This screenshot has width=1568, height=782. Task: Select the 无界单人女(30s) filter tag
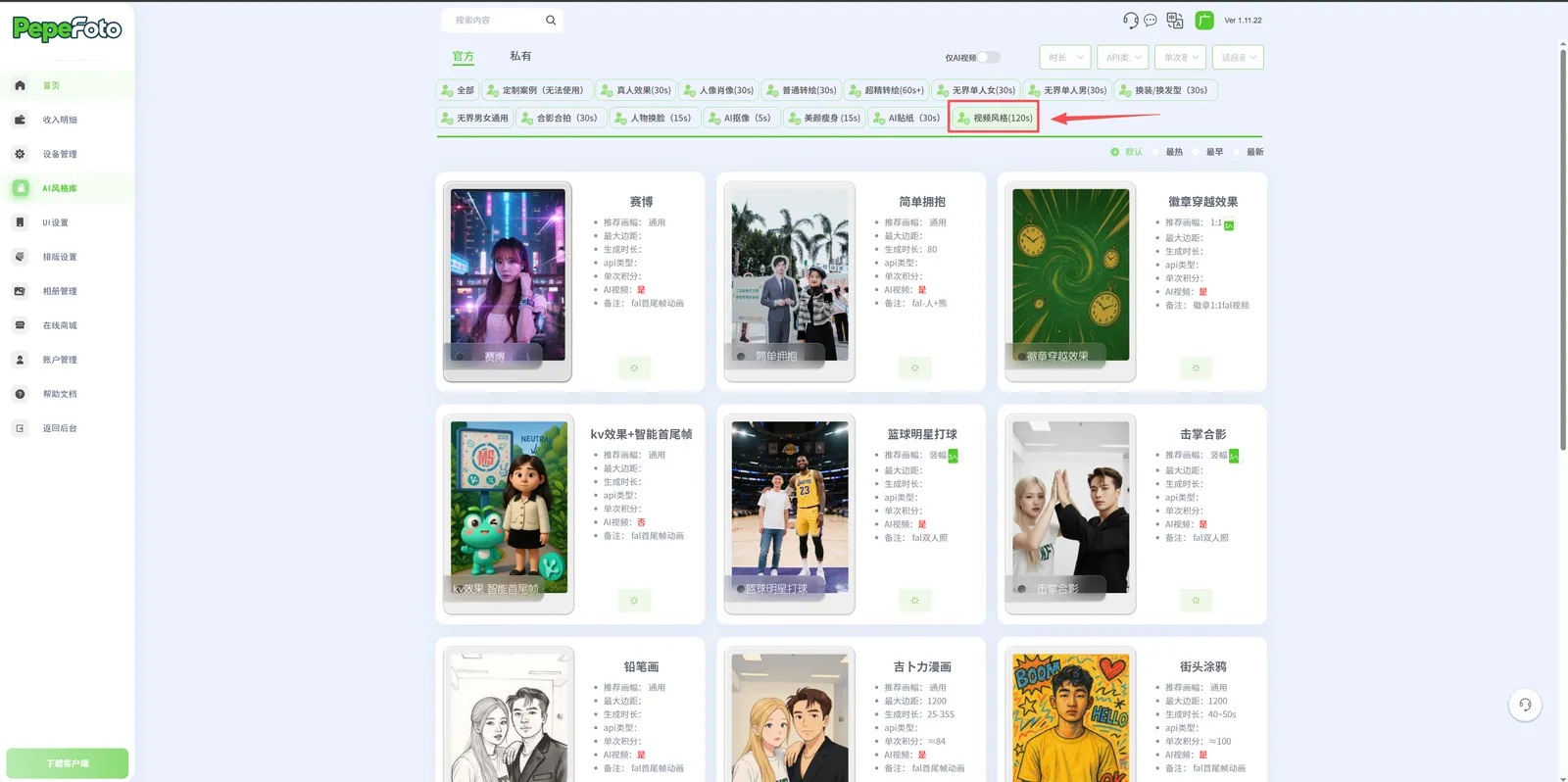coord(976,90)
